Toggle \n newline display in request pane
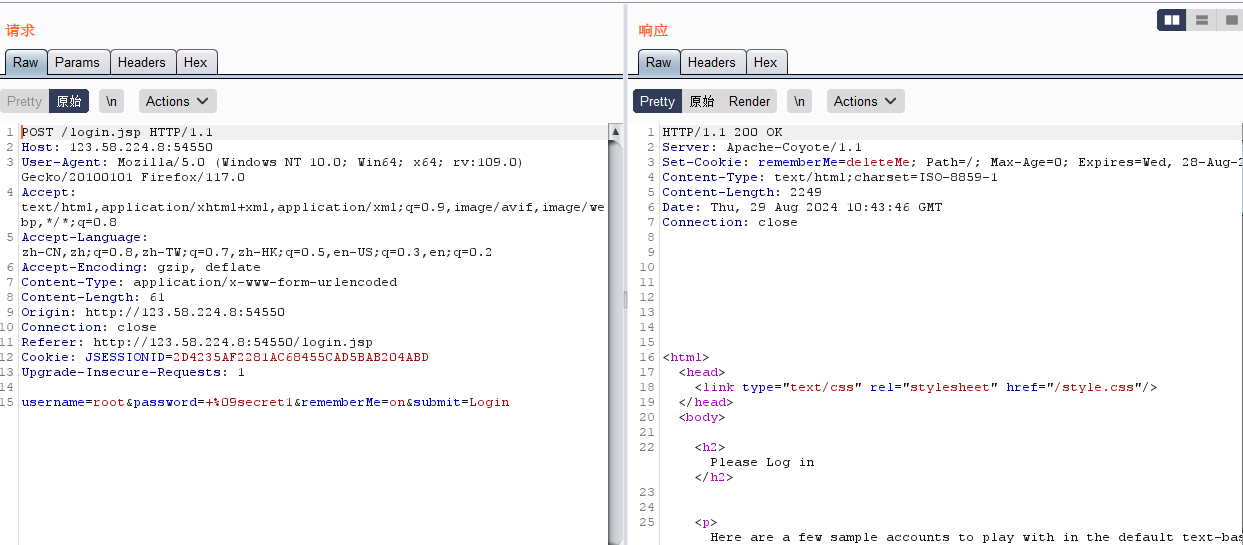The height and width of the screenshot is (545, 1243). [x=113, y=101]
